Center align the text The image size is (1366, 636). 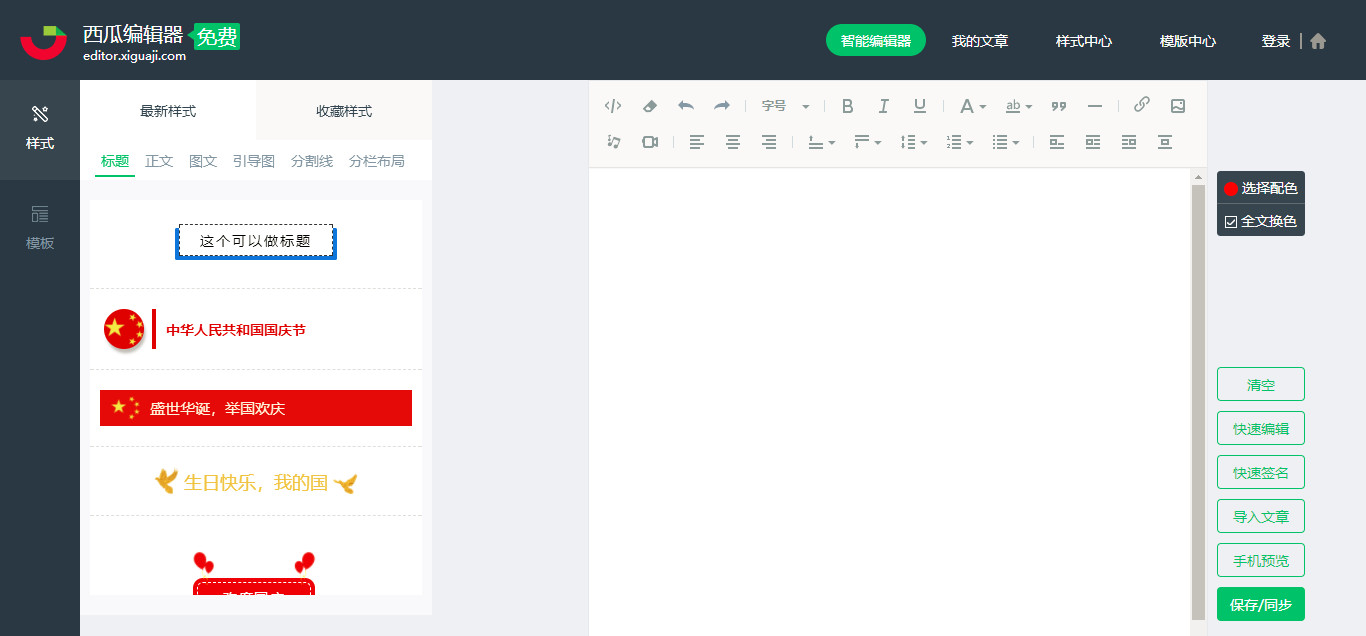733,142
